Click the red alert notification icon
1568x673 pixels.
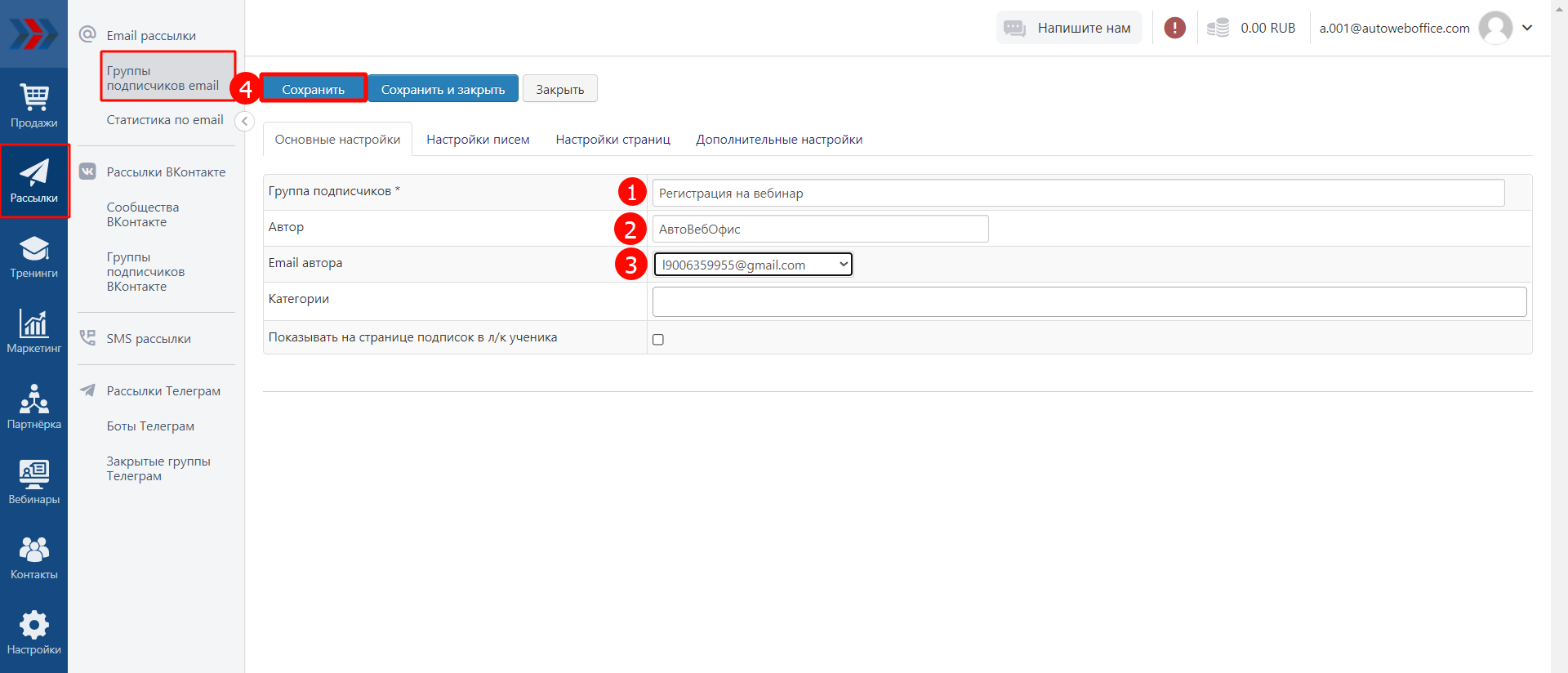[1174, 28]
